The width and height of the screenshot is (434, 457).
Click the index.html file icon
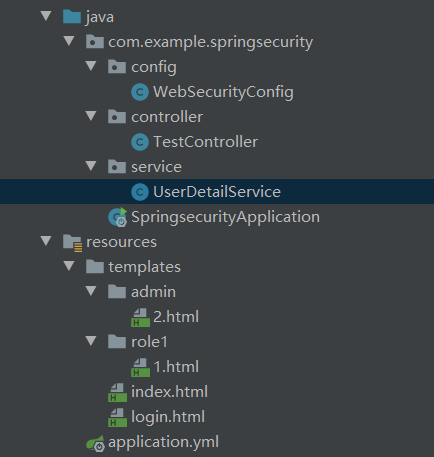tap(117, 392)
